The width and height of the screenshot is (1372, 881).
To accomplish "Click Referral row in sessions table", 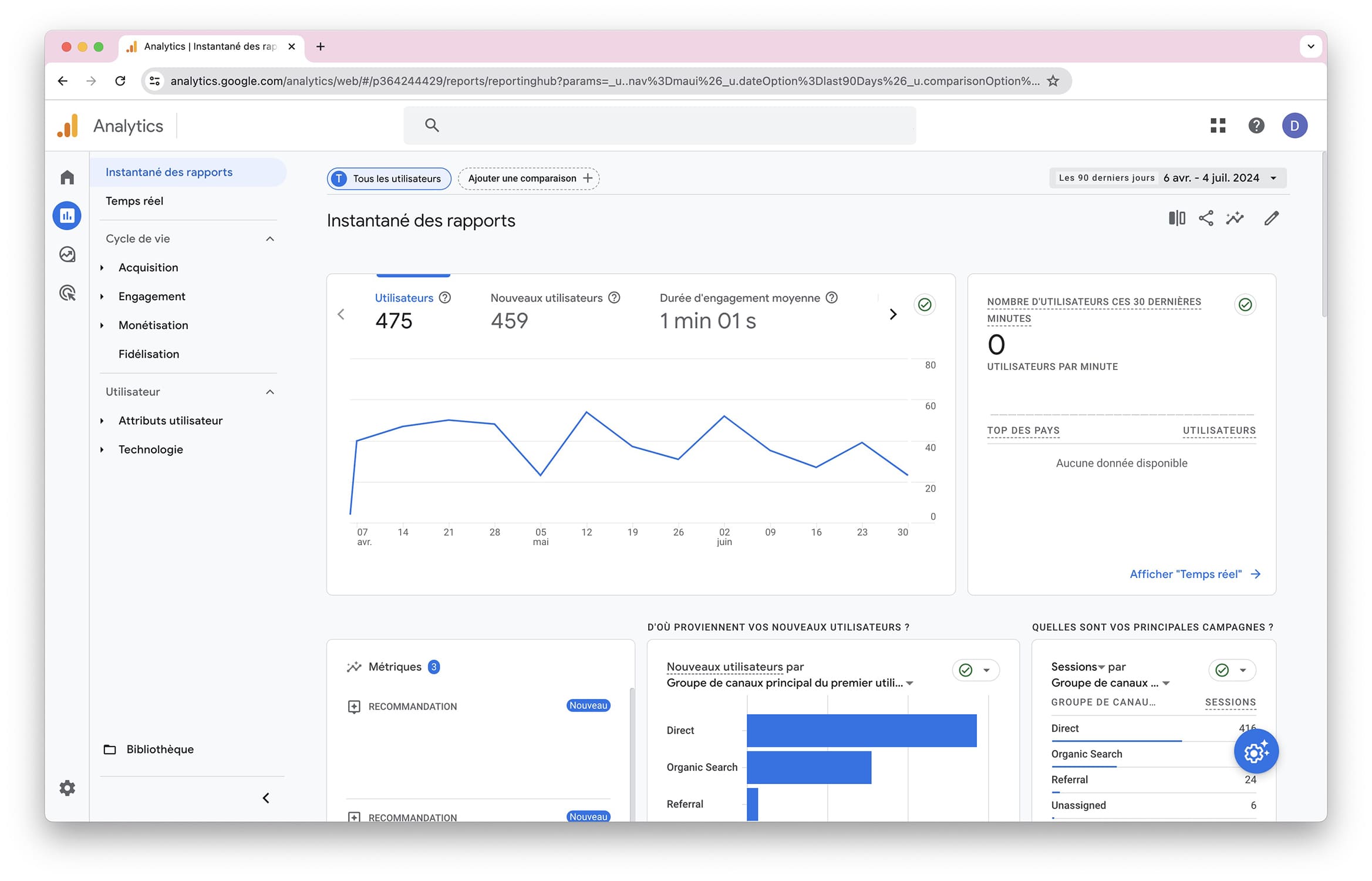I will point(1153,780).
